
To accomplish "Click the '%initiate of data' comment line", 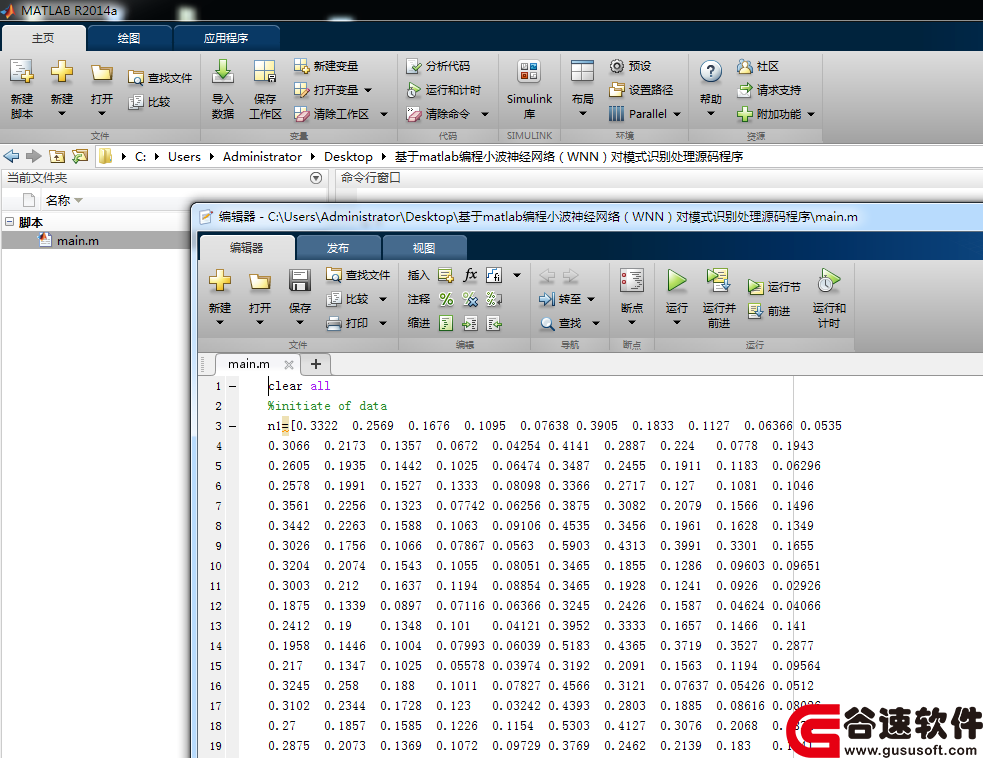I will tap(327, 406).
